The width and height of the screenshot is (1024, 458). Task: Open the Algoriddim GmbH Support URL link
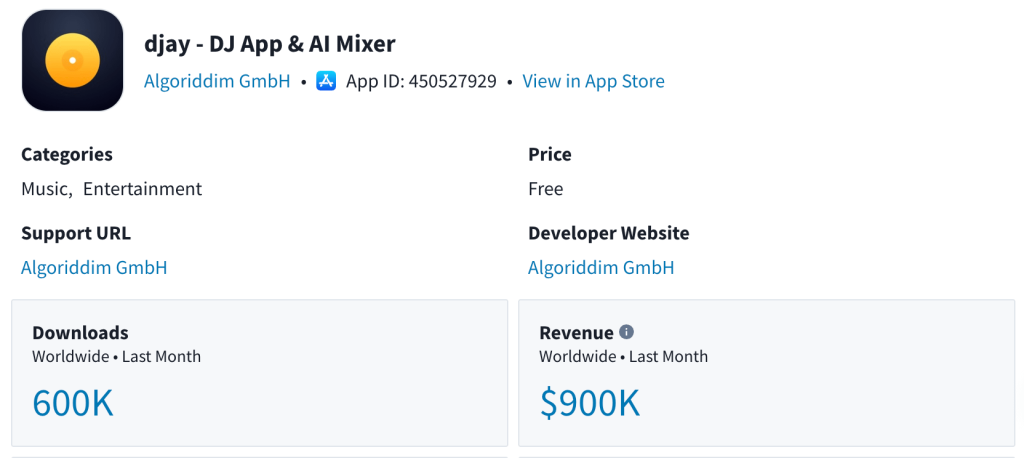coord(94,267)
